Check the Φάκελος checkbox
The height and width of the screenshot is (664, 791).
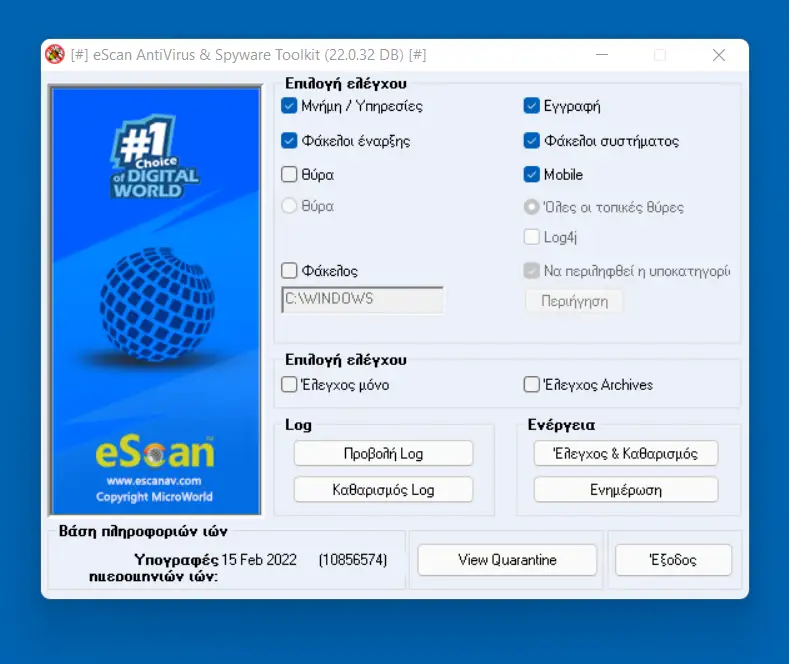pos(289,270)
